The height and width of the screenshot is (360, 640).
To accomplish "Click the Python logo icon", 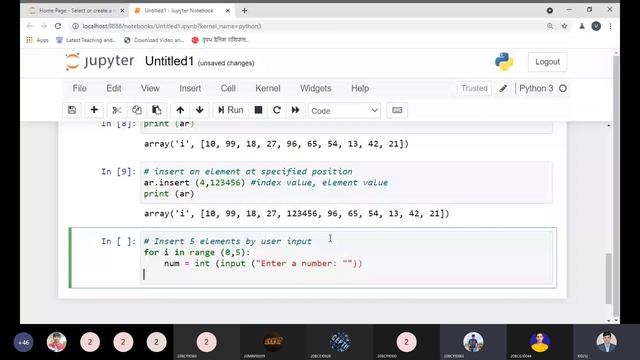I will coord(504,62).
